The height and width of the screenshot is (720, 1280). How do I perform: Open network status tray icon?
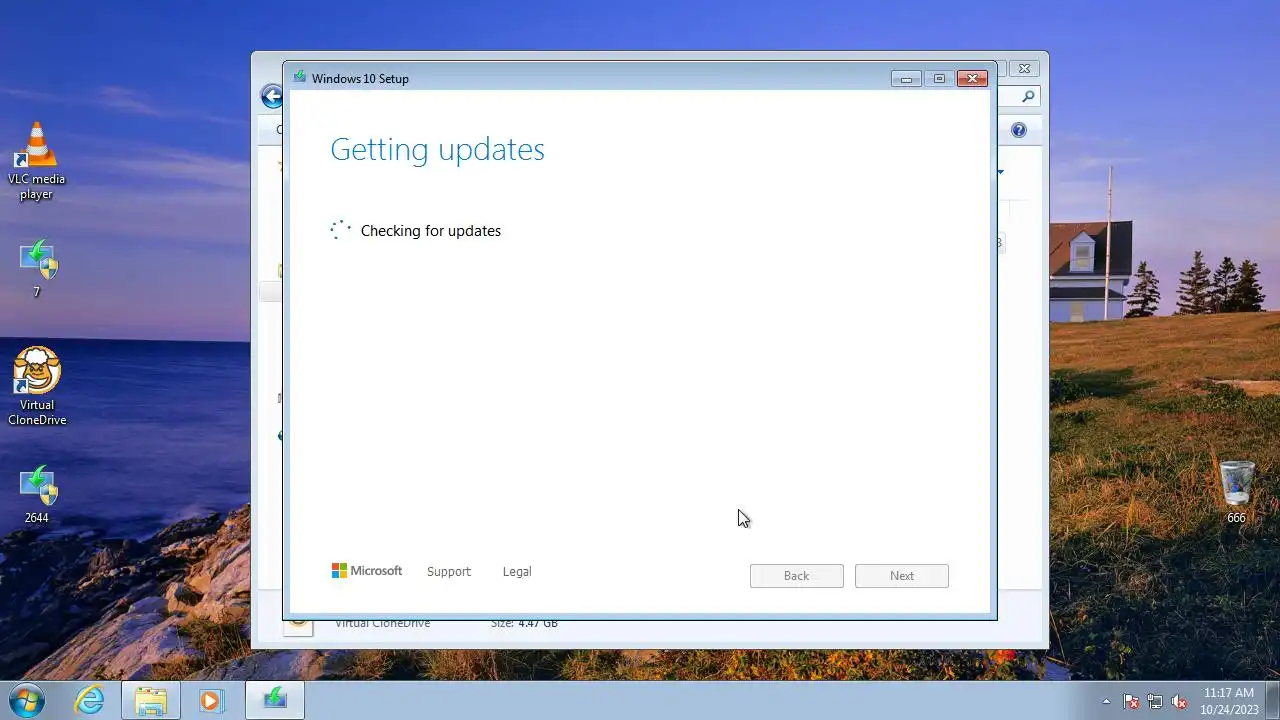1155,701
